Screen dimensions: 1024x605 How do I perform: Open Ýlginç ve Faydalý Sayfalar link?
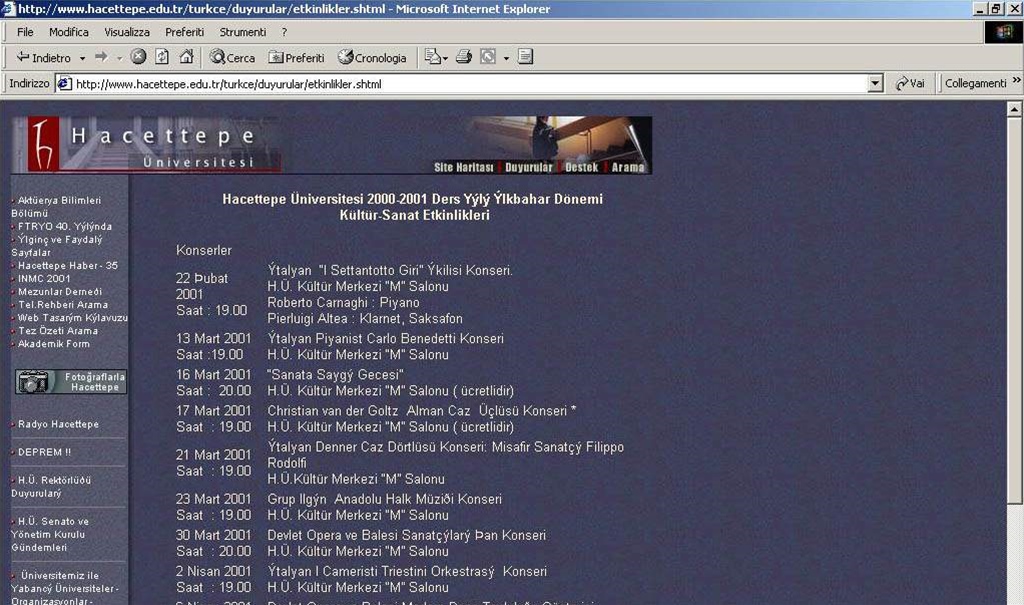coord(57,246)
